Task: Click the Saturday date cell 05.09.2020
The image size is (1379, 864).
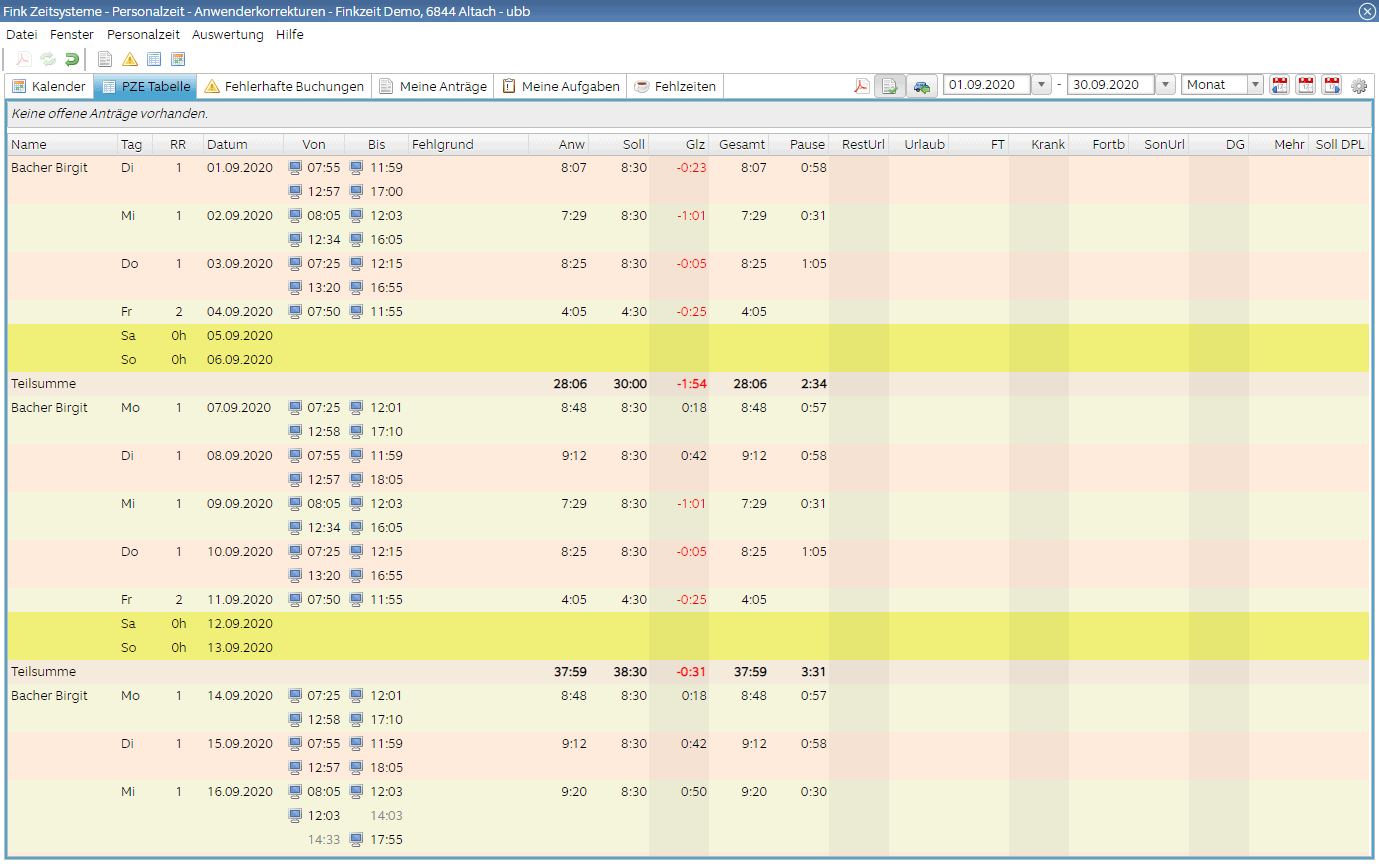Action: pos(240,336)
